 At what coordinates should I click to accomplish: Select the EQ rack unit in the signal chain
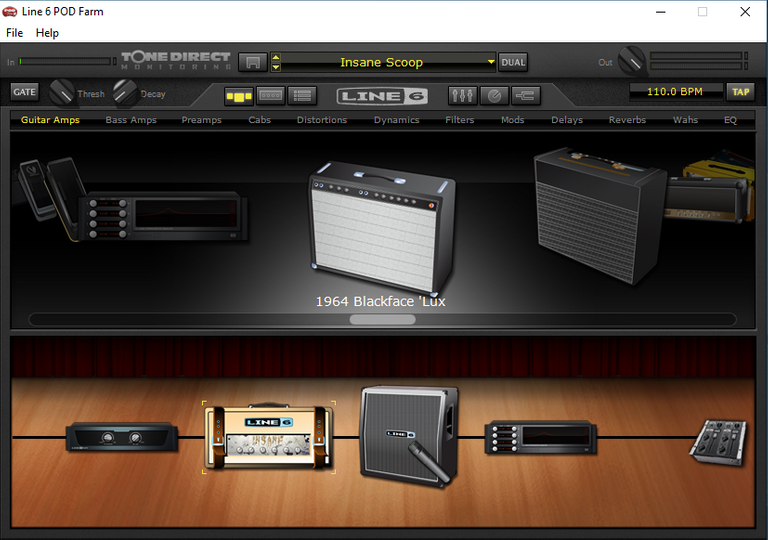[541, 437]
